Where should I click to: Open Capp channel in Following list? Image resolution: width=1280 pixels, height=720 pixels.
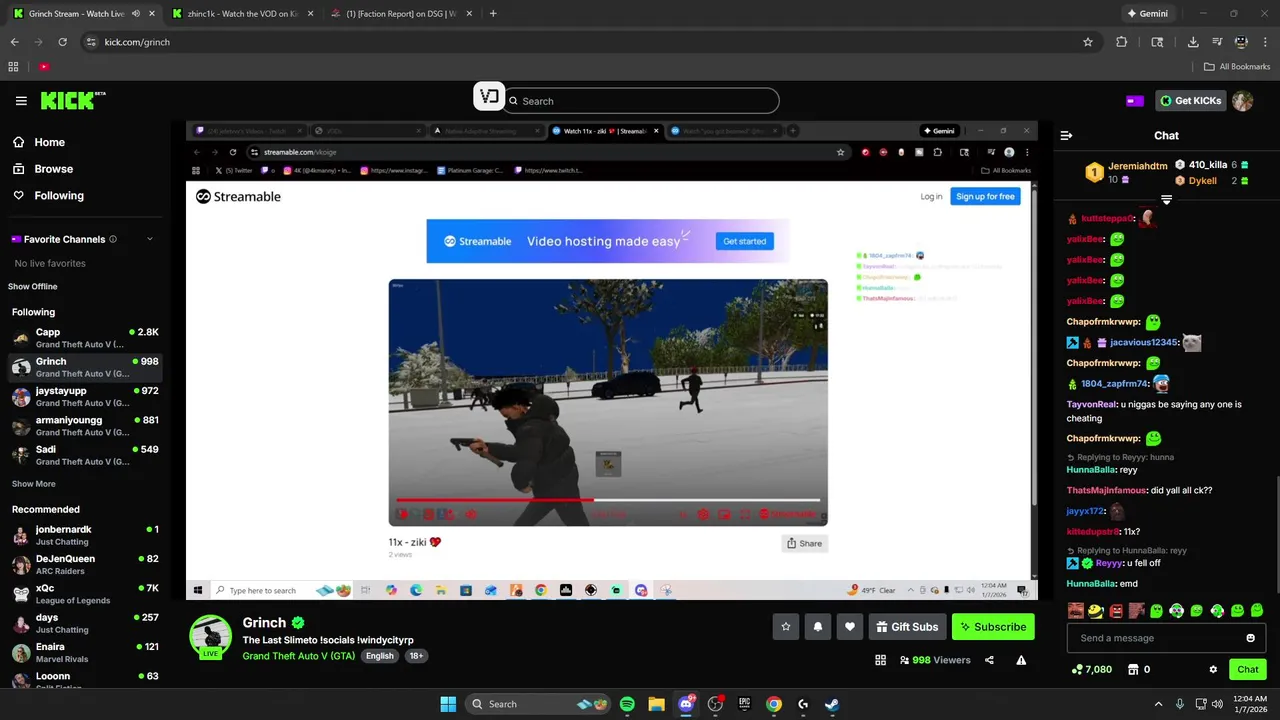(x=85, y=338)
